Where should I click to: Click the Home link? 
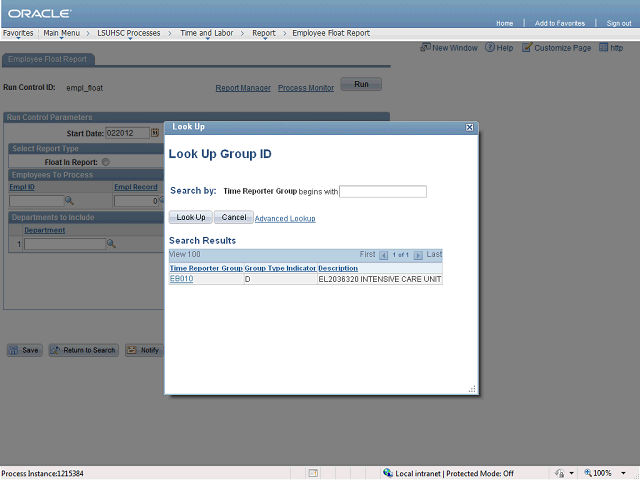pos(504,23)
